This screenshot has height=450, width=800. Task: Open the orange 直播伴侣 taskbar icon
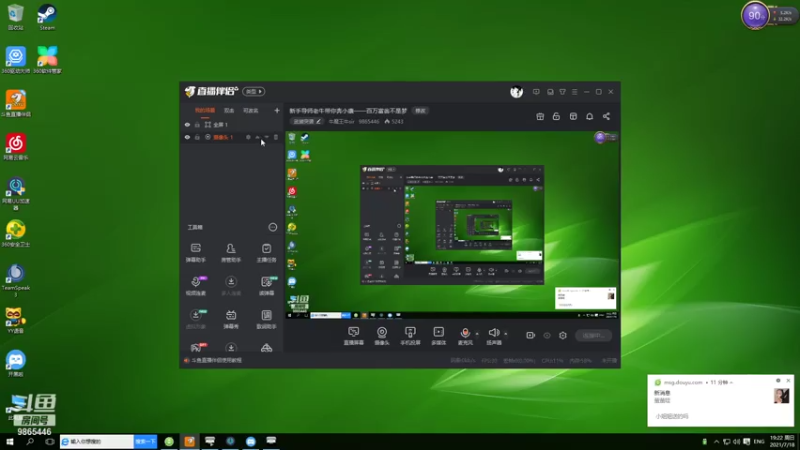(x=189, y=441)
